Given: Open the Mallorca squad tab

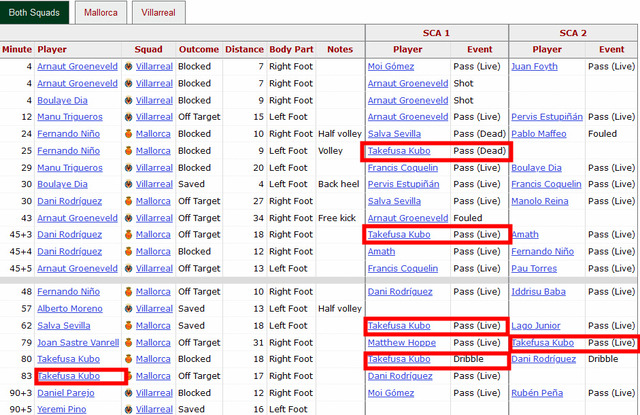Looking at the screenshot, I should [101, 12].
